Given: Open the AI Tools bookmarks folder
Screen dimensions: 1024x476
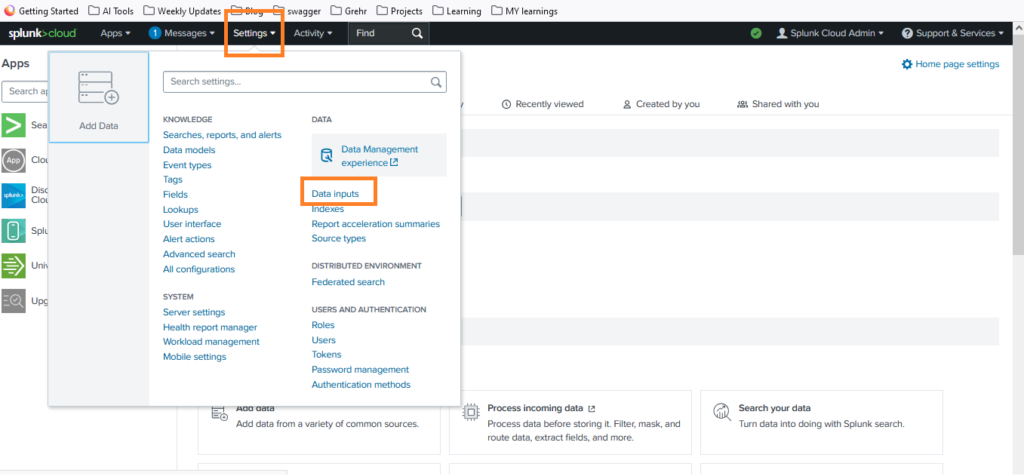Looking at the screenshot, I should pyautogui.click(x=112, y=11).
